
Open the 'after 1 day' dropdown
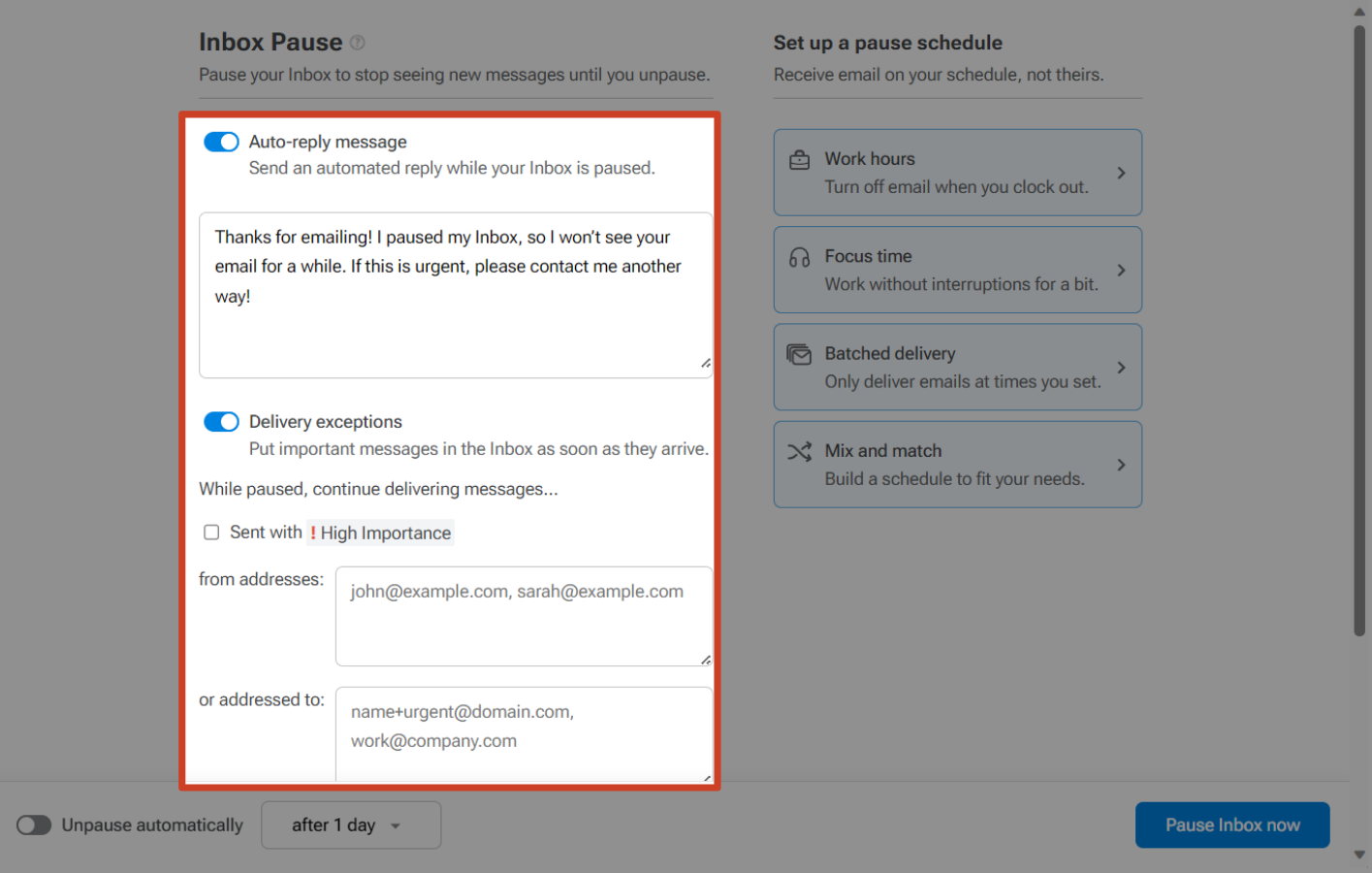point(351,825)
